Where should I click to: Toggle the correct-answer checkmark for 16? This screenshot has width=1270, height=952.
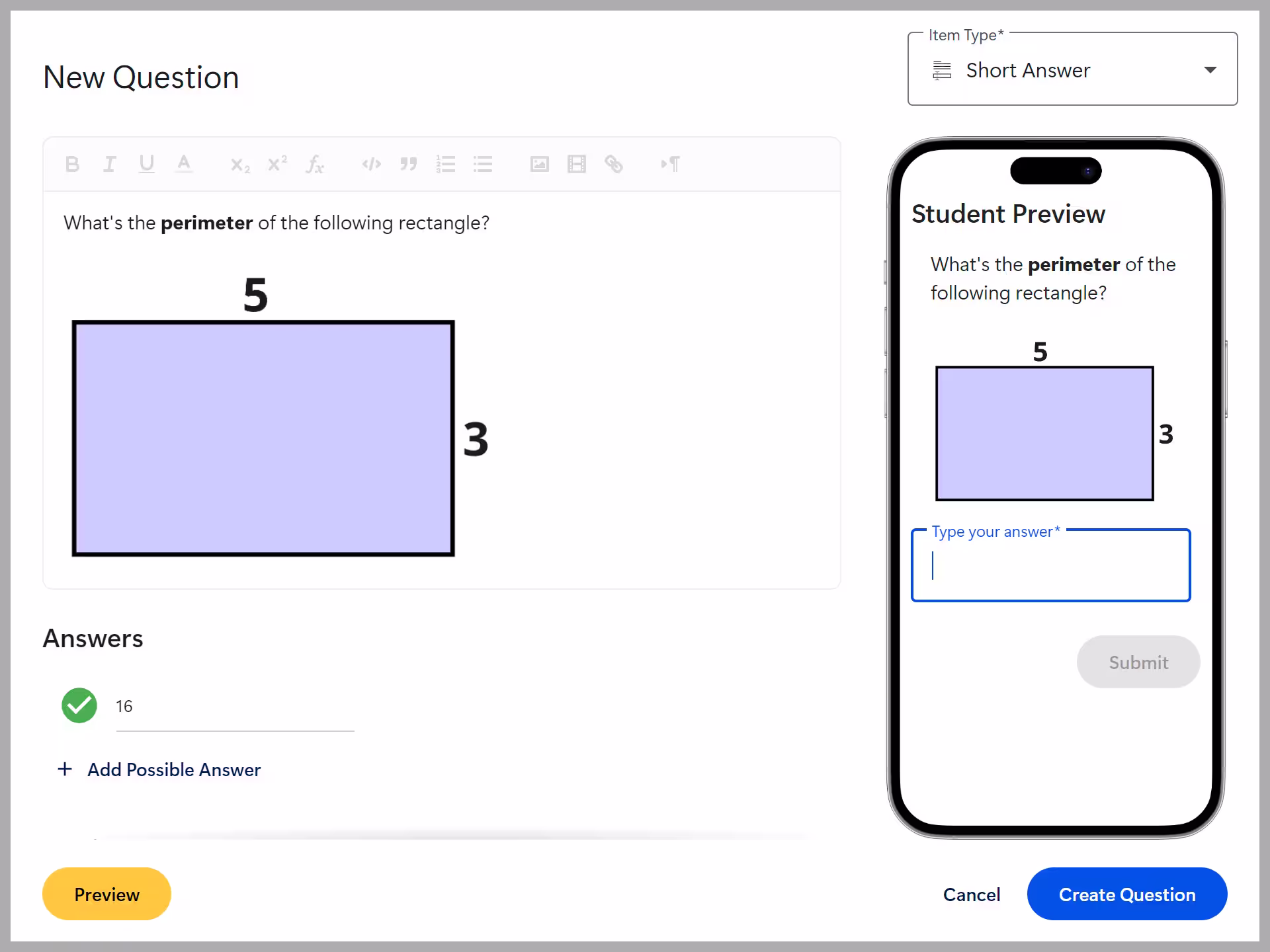79,705
